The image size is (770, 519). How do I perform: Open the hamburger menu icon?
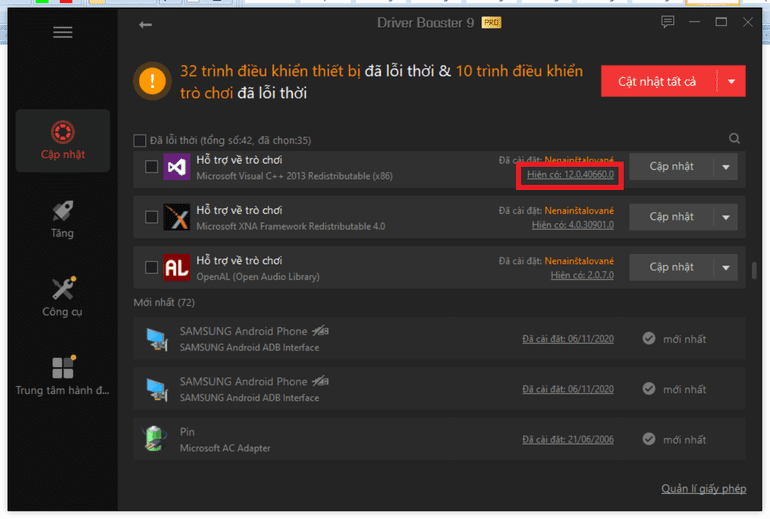(63, 32)
